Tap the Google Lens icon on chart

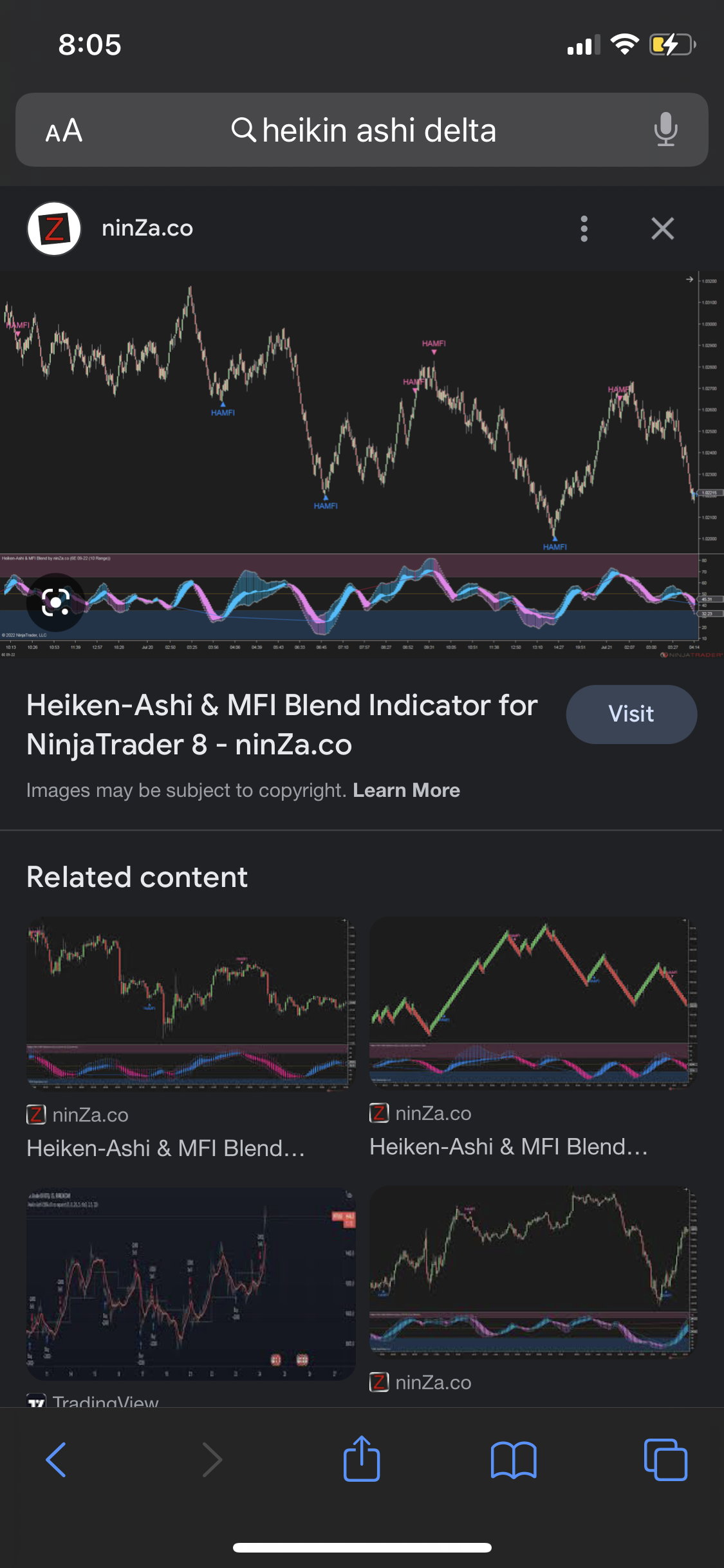click(56, 602)
